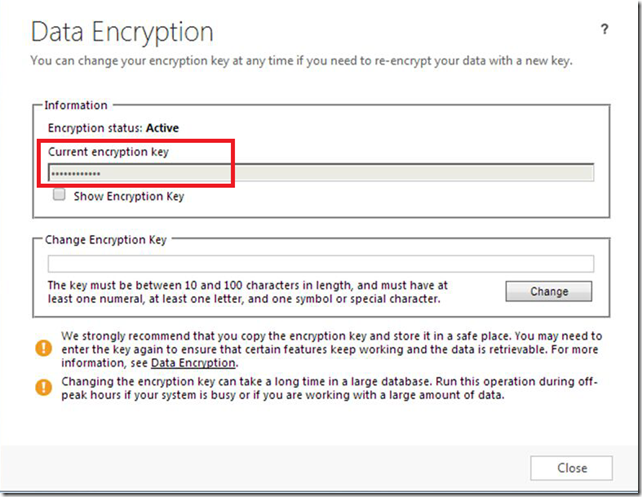Click the Encryption status label
The image size is (642, 497).
click(95, 128)
